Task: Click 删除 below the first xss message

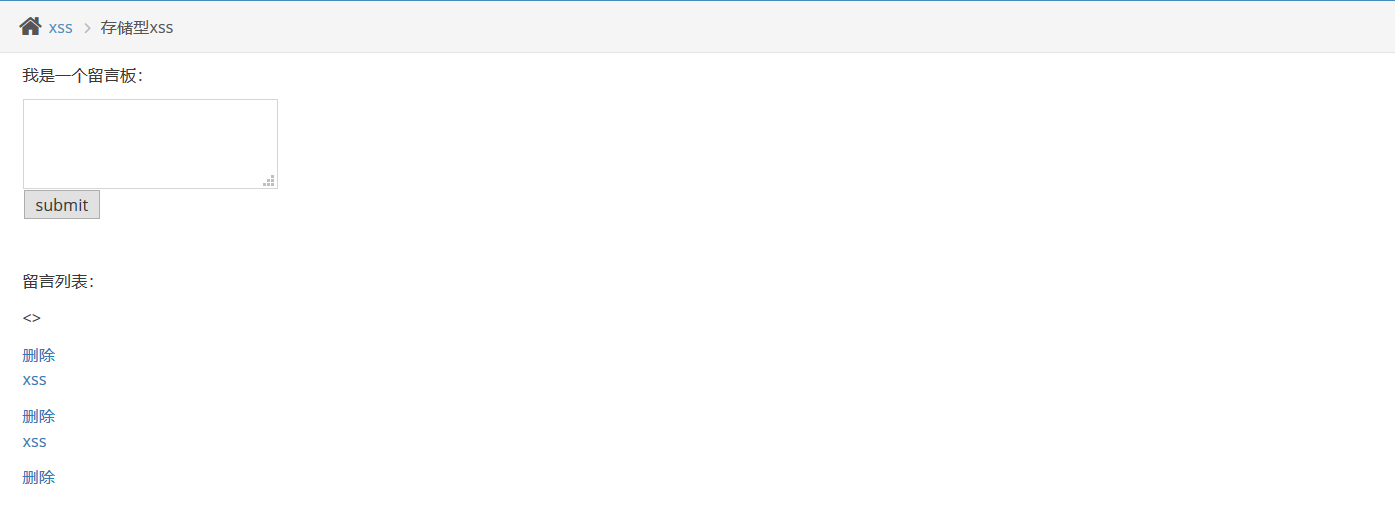Action: point(39,416)
